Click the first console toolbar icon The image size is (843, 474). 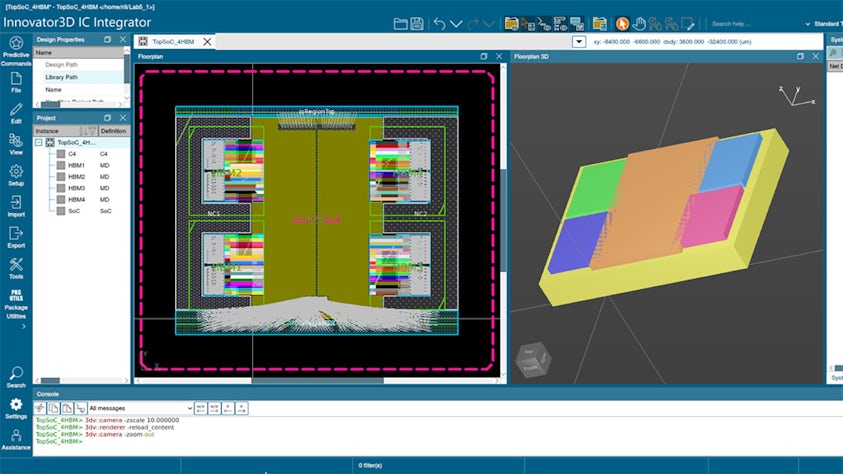click(x=40, y=408)
